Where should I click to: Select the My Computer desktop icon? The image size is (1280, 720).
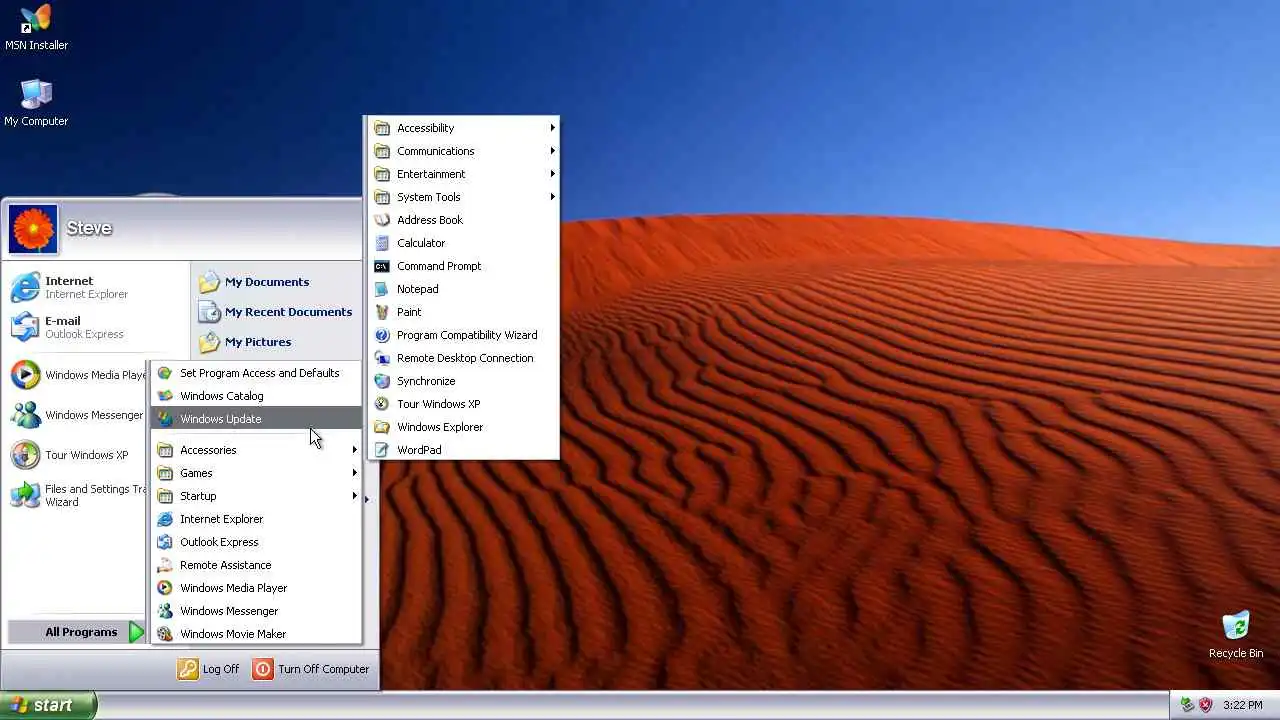pyautogui.click(x=36, y=103)
